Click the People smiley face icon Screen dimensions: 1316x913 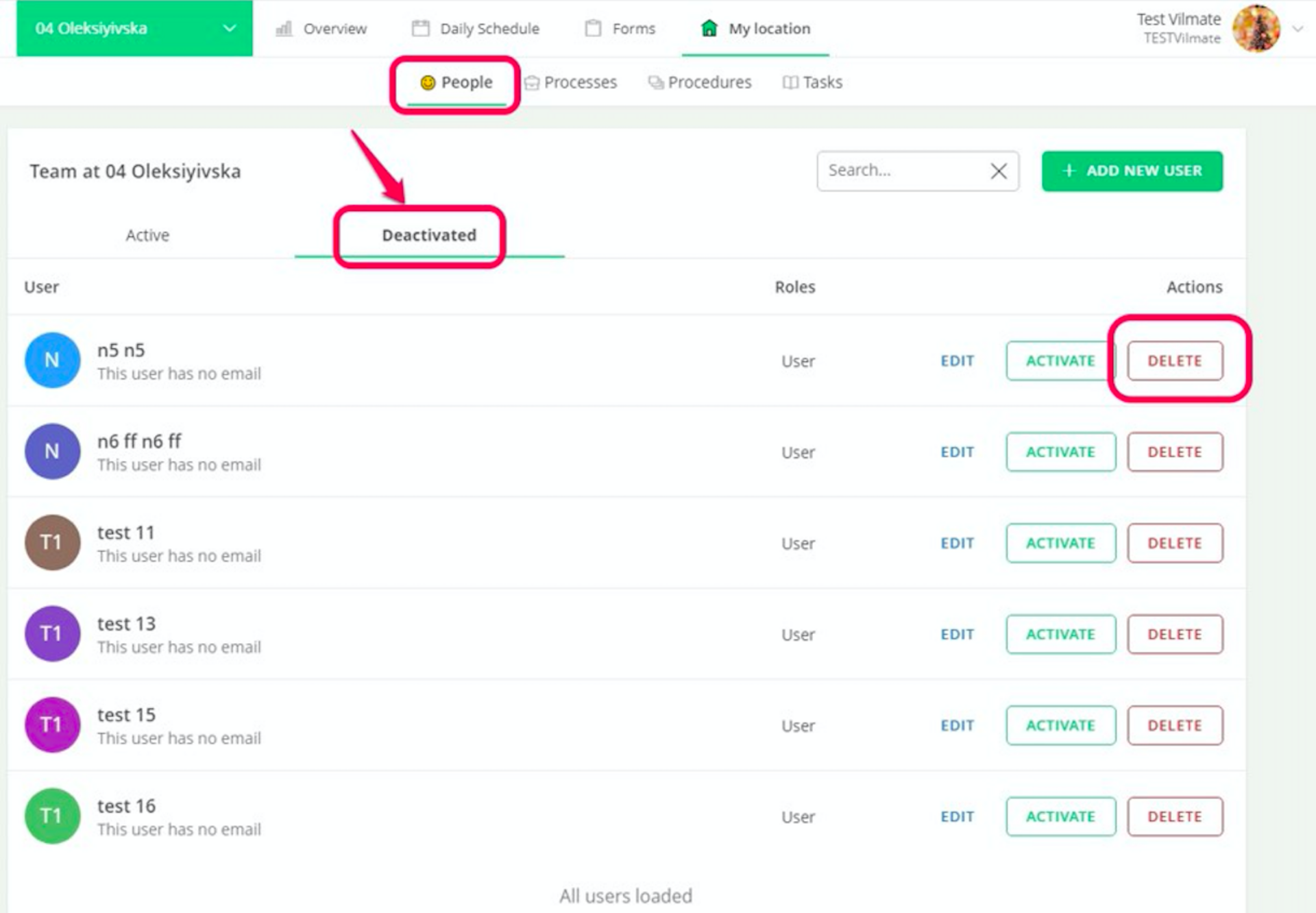coord(428,83)
